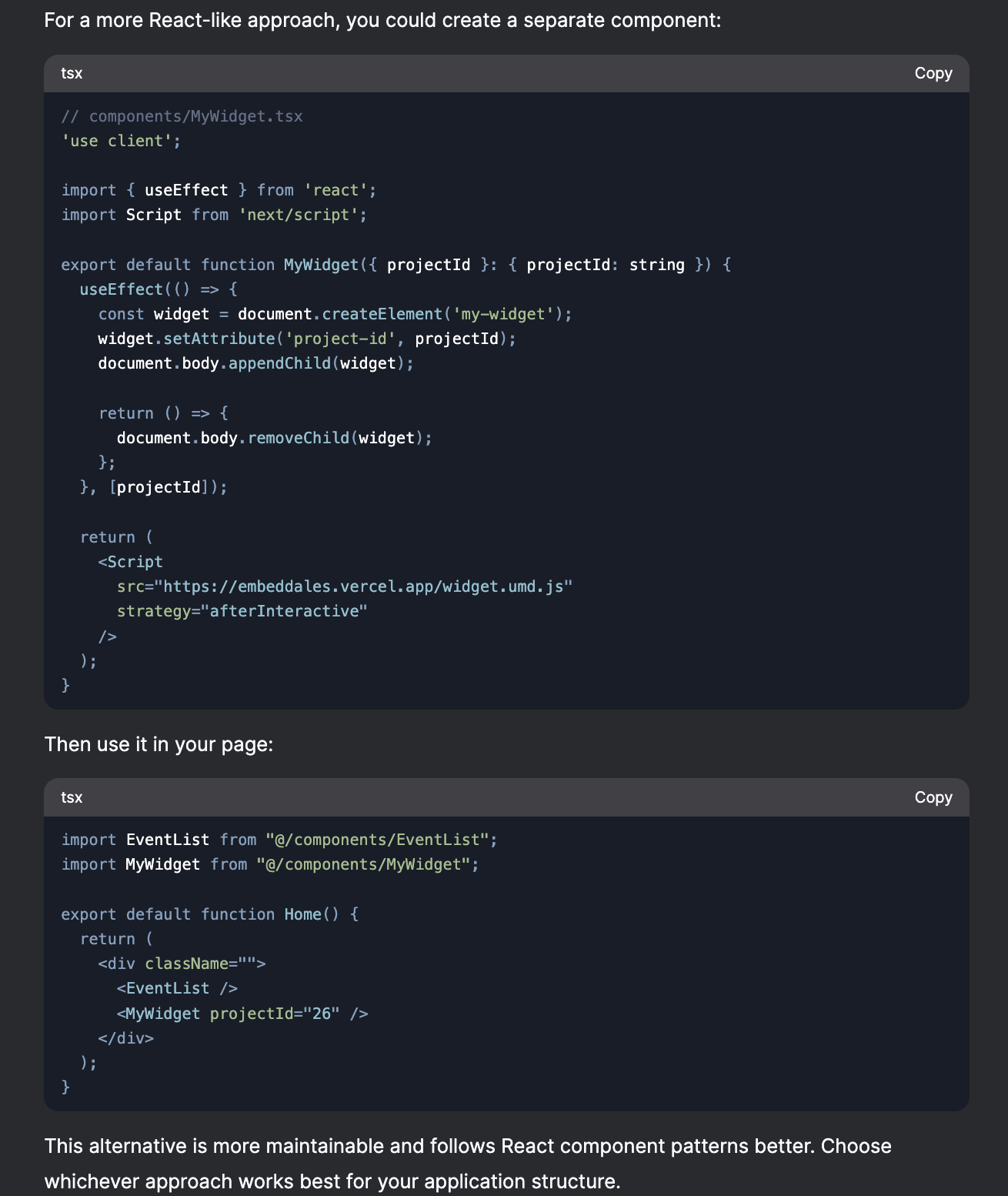The width and height of the screenshot is (1008, 1196).
Task: Click the 'This alternative is more maintainable' paragraph
Action: 468,1164
